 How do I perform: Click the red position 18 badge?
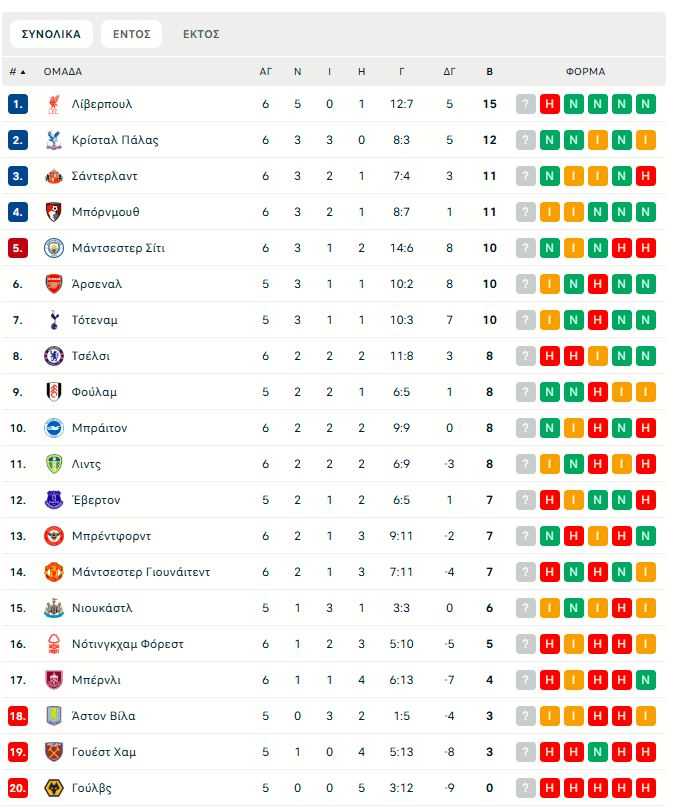(x=18, y=716)
